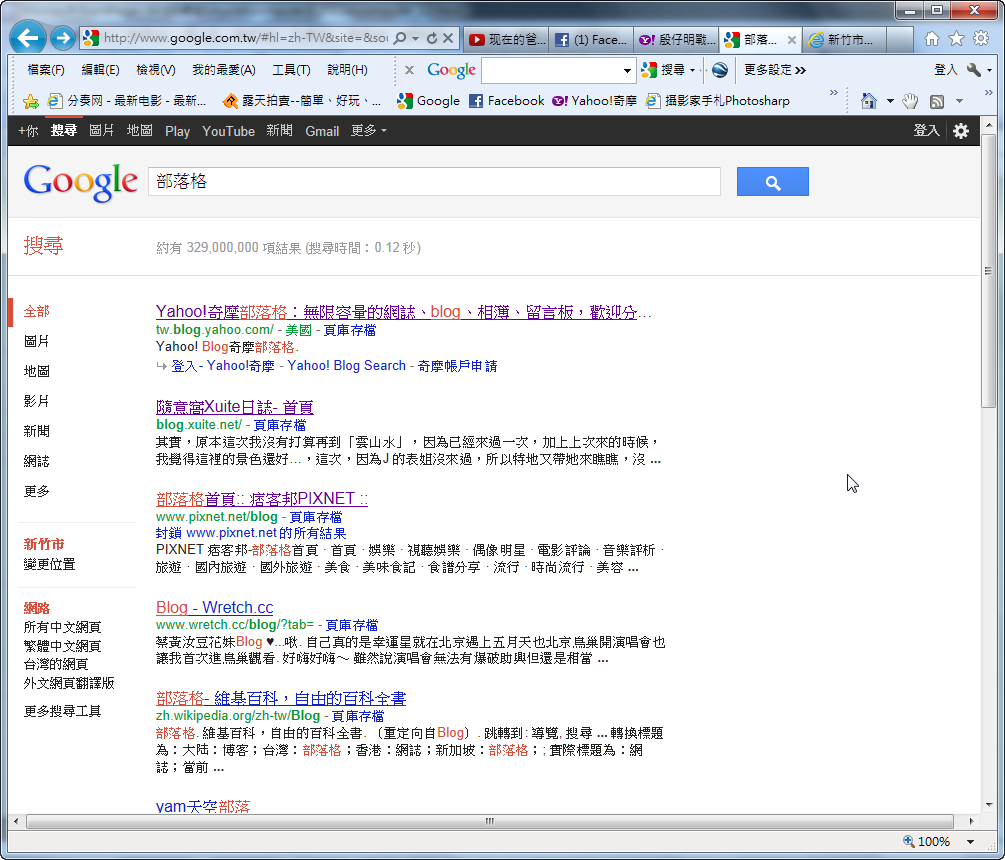This screenshot has height=860, width=1005.
Task: Open the 編輯(E) menu
Action: [101, 70]
